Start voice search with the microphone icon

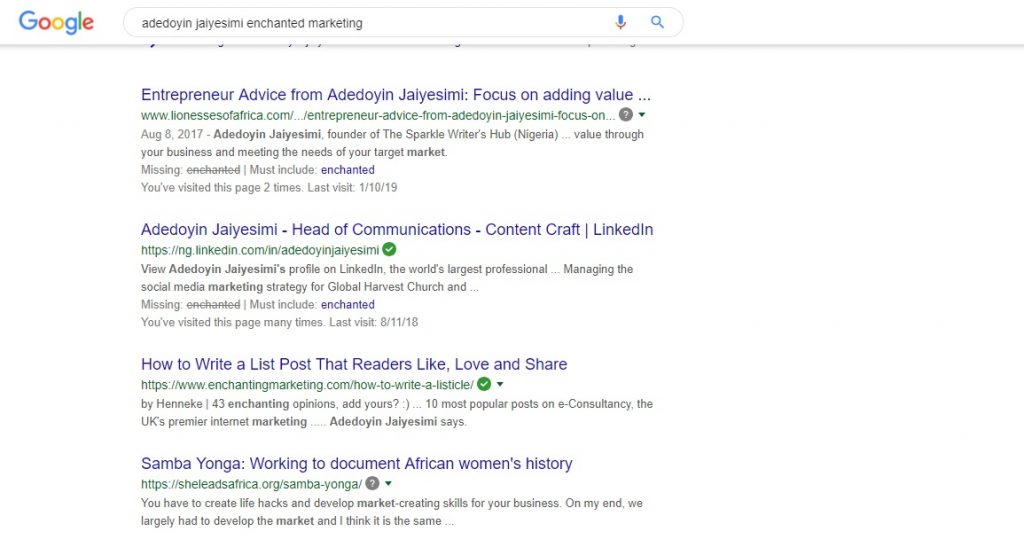(621, 22)
